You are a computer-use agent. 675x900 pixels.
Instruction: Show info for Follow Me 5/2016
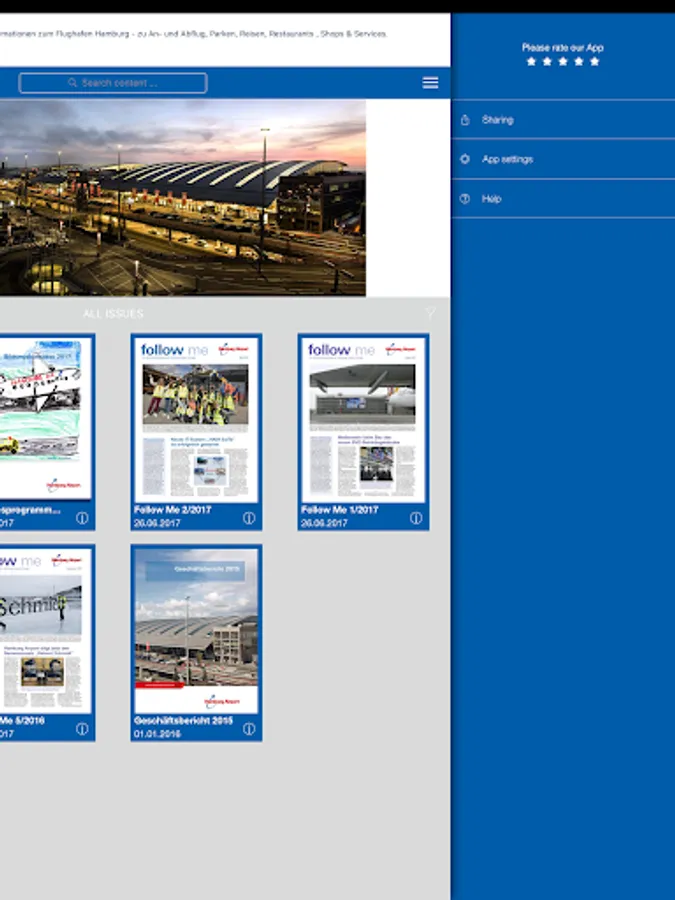tap(82, 728)
